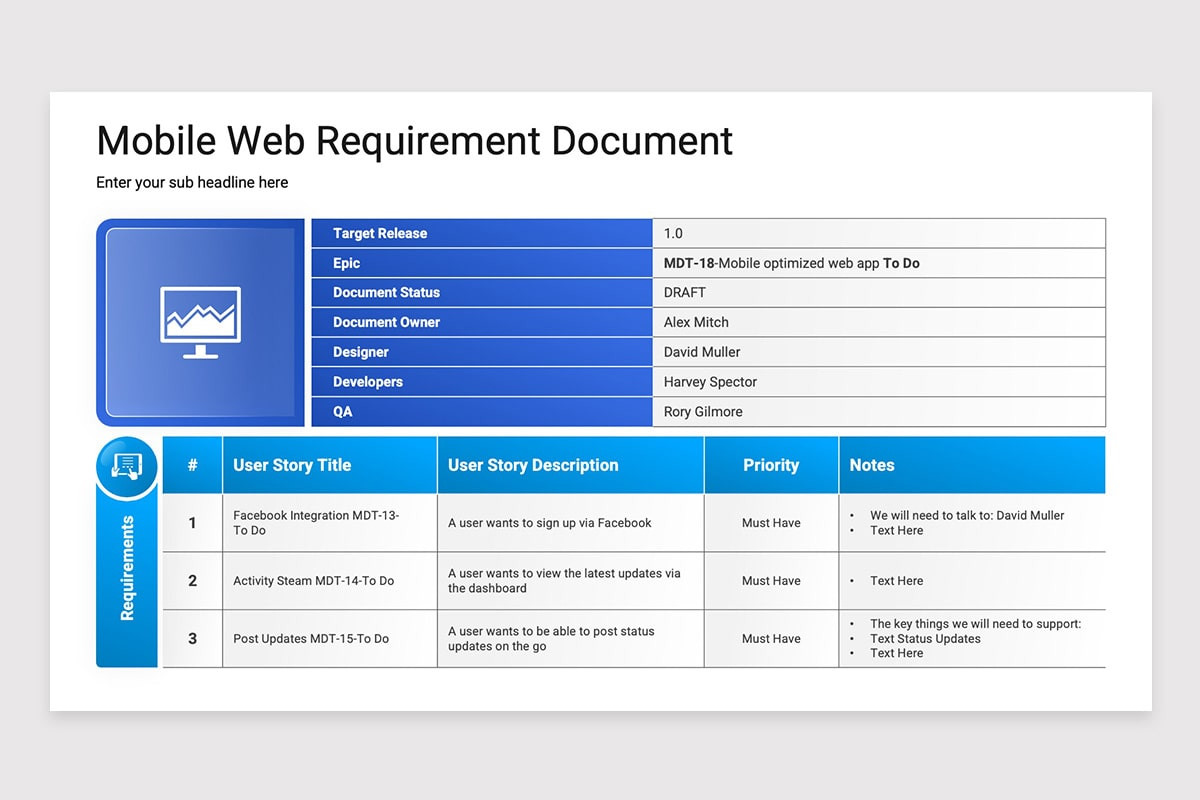Image resolution: width=1200 pixels, height=800 pixels.
Task: Click 'post status updates on the go' description
Action: click(x=551, y=639)
